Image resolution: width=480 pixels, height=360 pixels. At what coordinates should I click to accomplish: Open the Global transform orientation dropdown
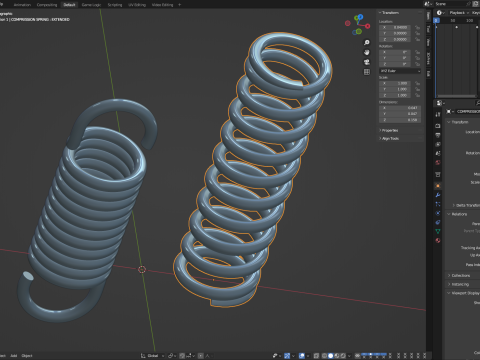(x=153, y=356)
